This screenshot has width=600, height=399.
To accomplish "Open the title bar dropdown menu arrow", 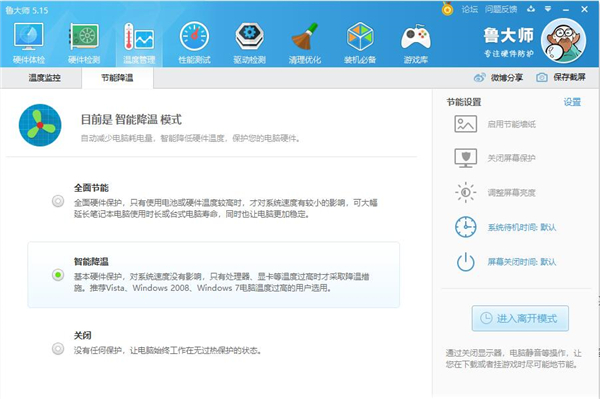I will click(x=548, y=9).
